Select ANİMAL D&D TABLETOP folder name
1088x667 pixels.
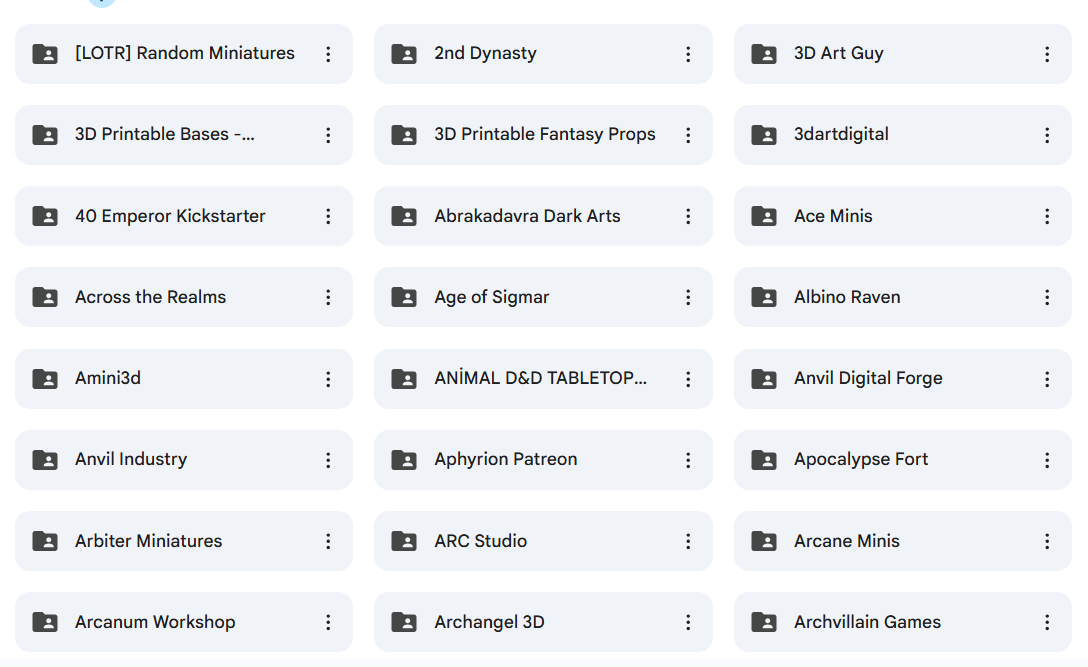pos(540,378)
